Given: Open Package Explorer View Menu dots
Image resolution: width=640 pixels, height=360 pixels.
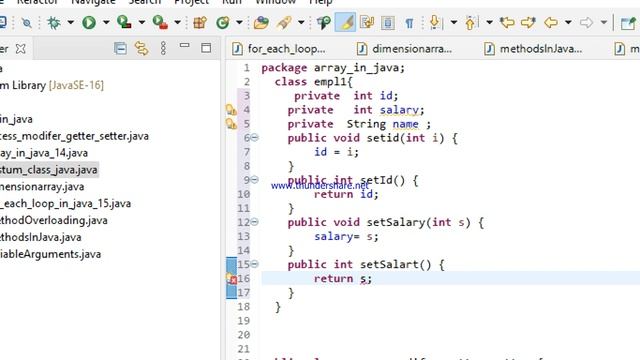Looking at the screenshot, I should (163, 49).
